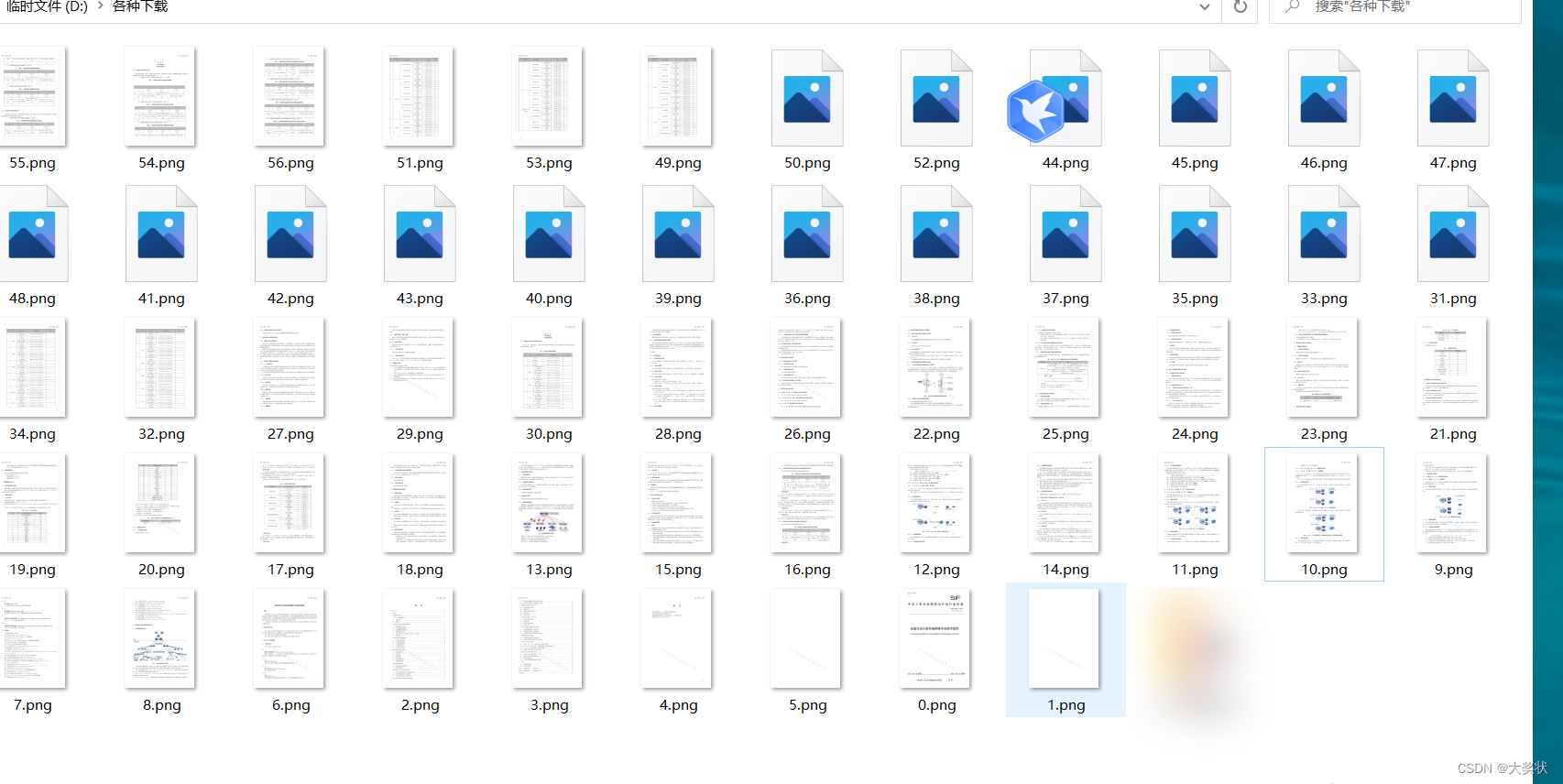Select the 21.png thumbnail
The image size is (1563, 784).
(1452, 367)
